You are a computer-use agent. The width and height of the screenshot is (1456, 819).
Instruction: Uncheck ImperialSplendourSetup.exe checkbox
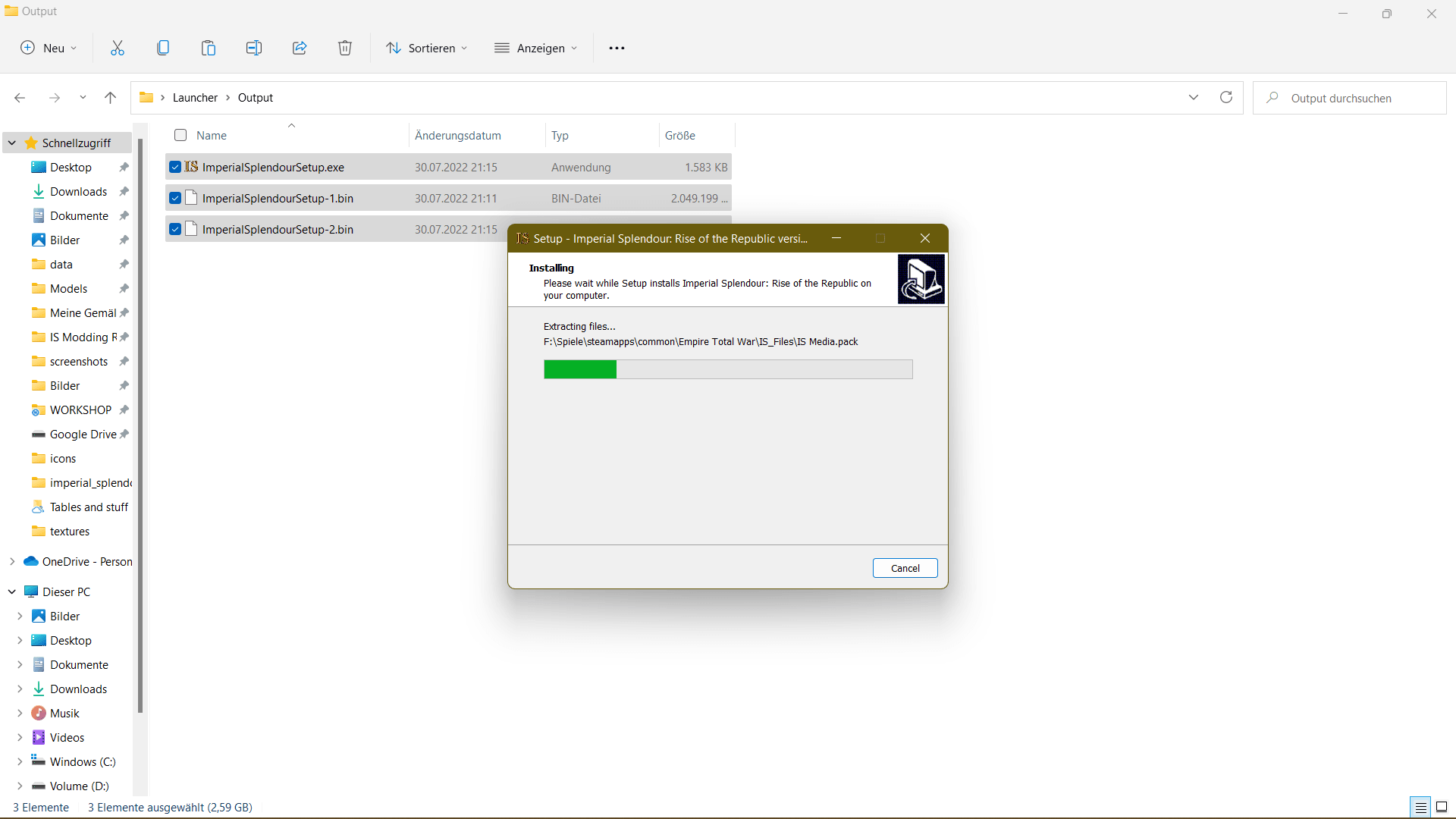coord(175,167)
